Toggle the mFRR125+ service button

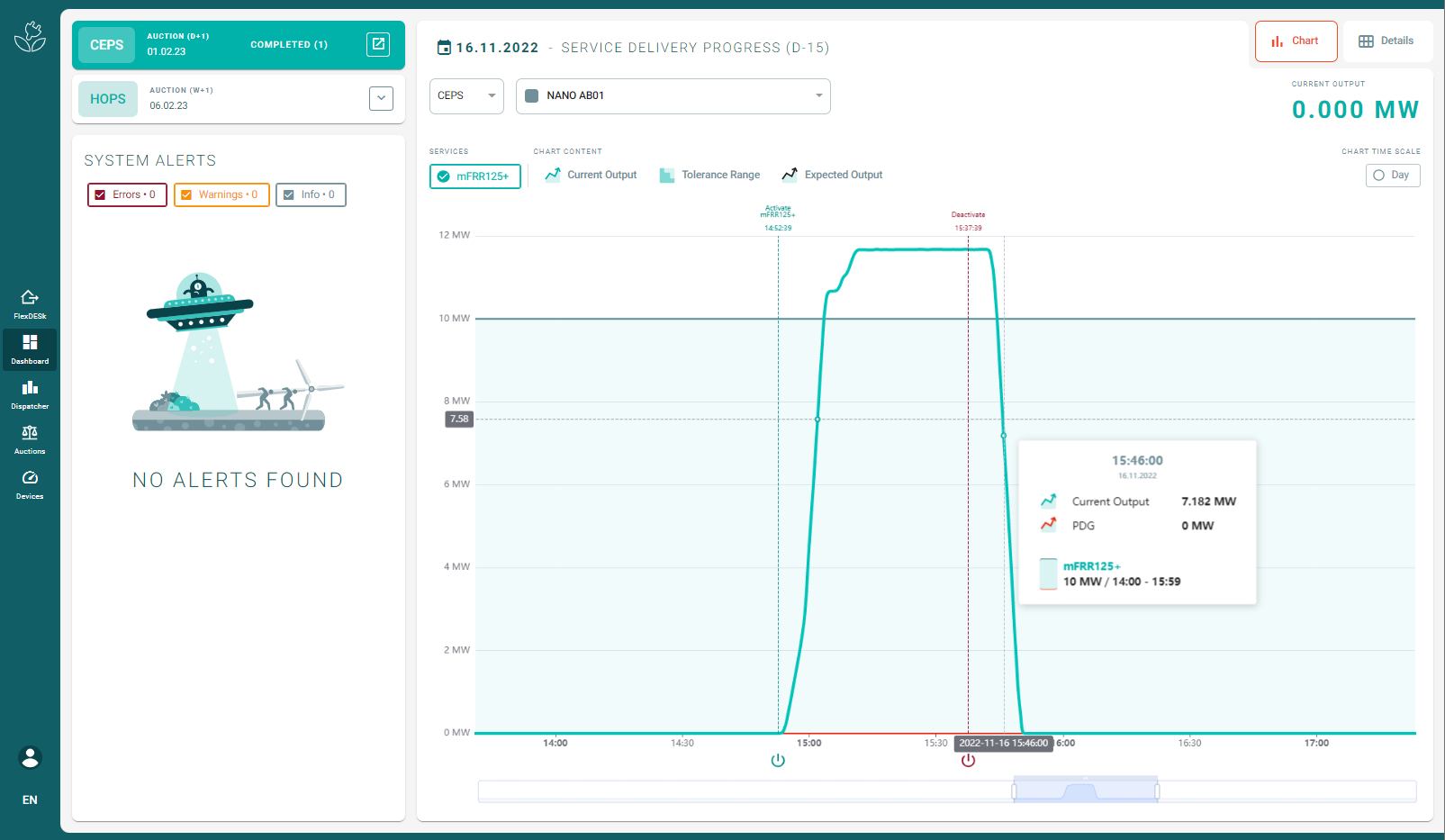pos(475,176)
